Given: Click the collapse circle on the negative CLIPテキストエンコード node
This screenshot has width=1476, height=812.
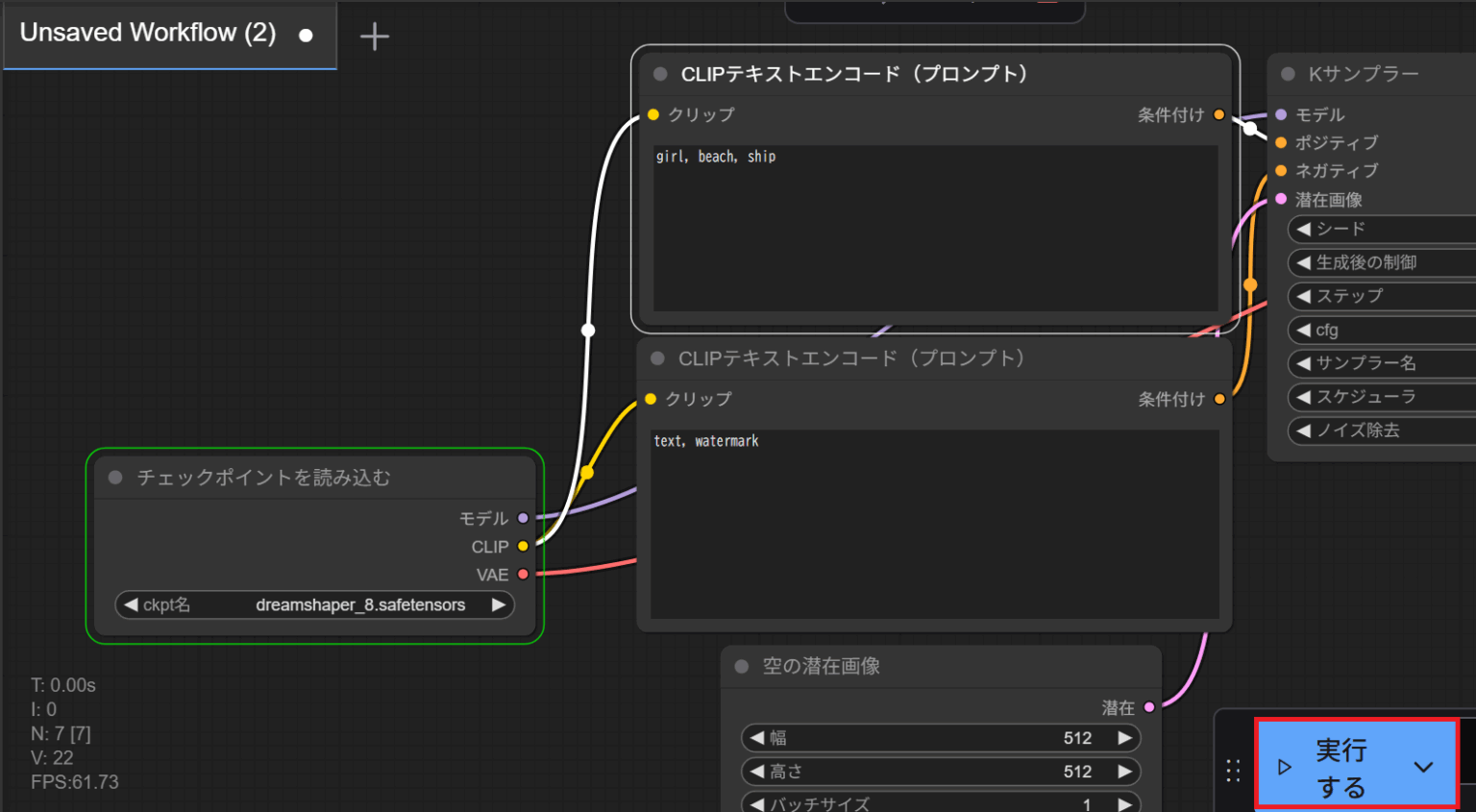Looking at the screenshot, I should [x=657, y=357].
